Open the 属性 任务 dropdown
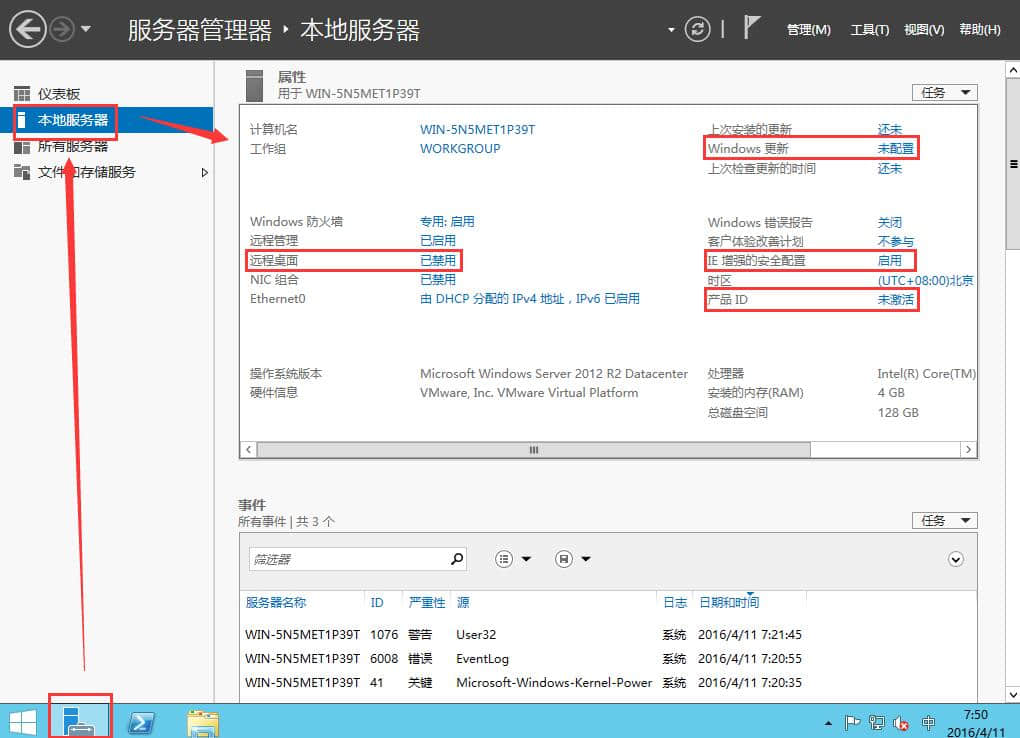Screen dimensions: 1020x738 point(945,92)
